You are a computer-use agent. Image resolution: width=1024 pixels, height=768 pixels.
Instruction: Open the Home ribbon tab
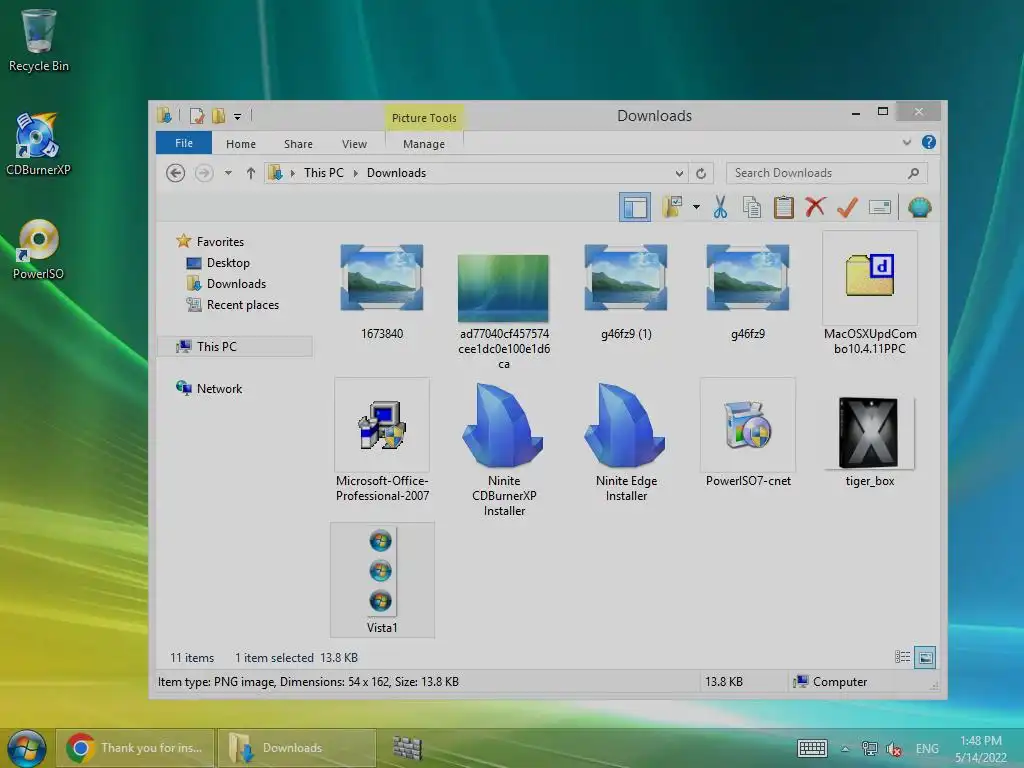[x=240, y=144]
